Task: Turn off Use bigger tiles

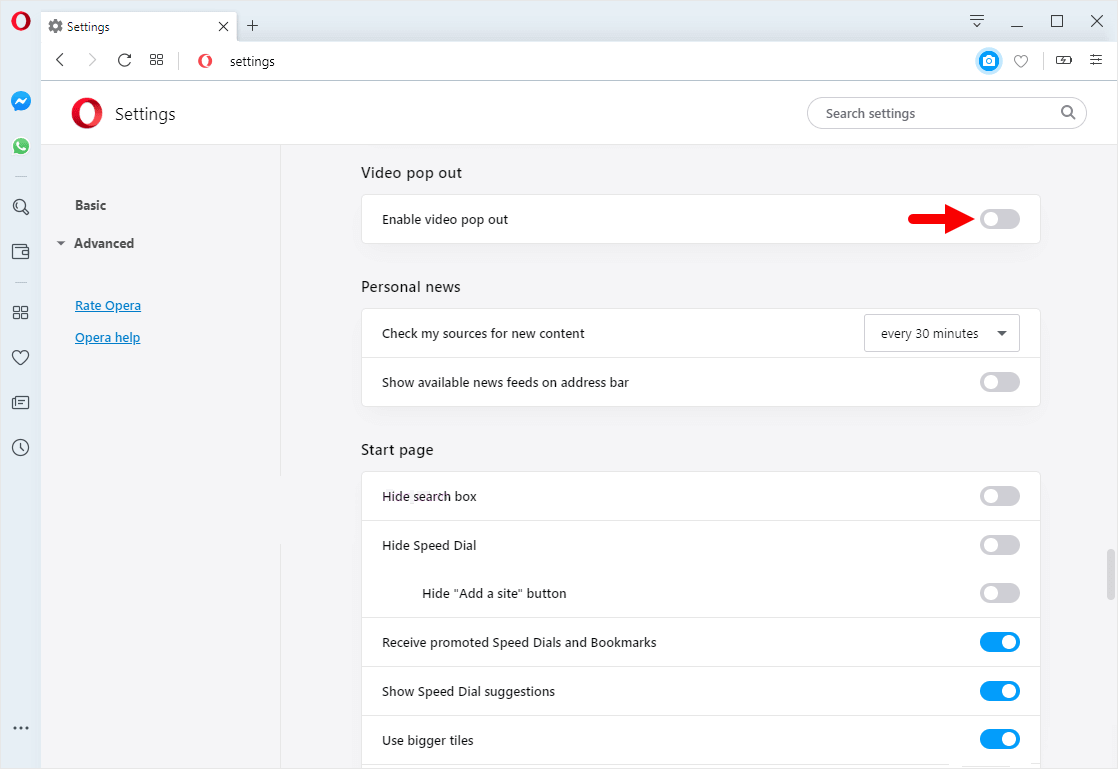Action: (x=1000, y=740)
